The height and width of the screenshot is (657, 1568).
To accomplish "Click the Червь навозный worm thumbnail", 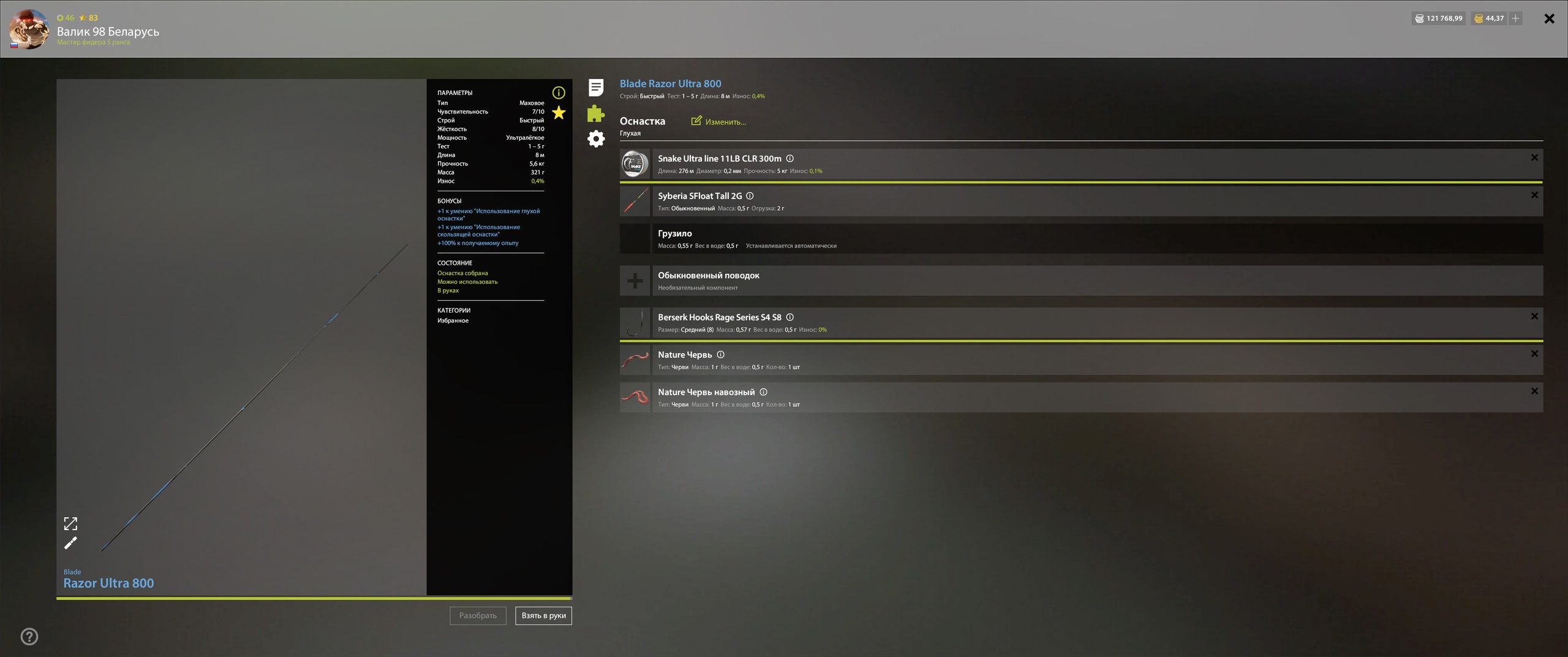I will pyautogui.click(x=635, y=398).
